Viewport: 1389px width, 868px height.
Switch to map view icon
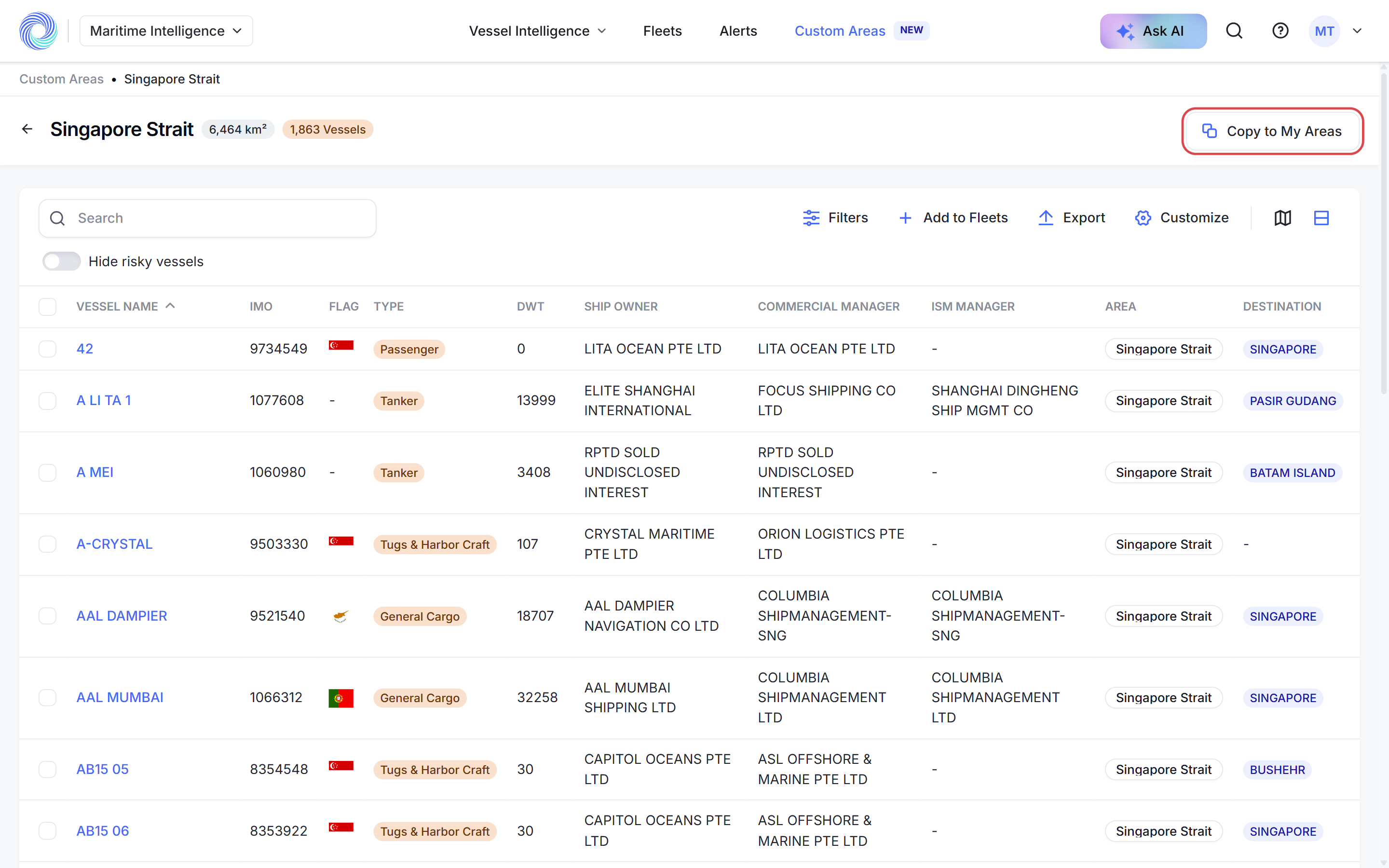1283,218
